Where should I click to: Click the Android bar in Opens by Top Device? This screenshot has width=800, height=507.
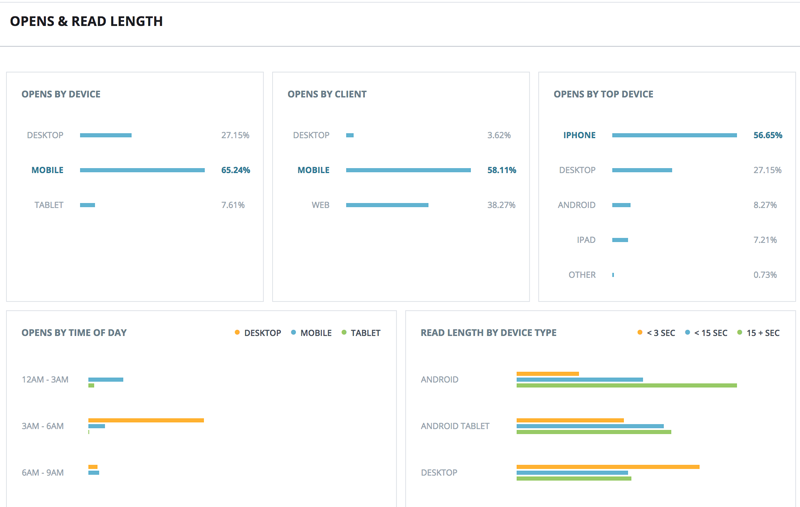pyautogui.click(x=621, y=205)
